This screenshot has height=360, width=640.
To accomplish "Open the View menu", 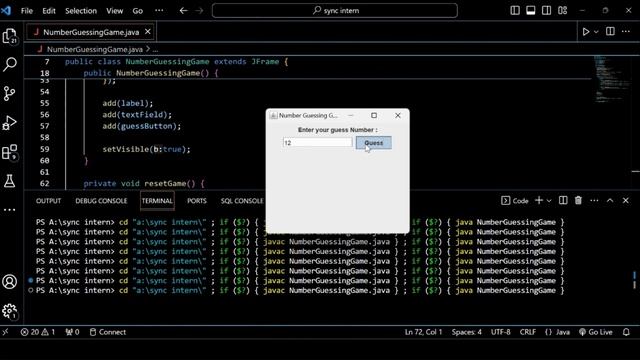I will tap(115, 11).
